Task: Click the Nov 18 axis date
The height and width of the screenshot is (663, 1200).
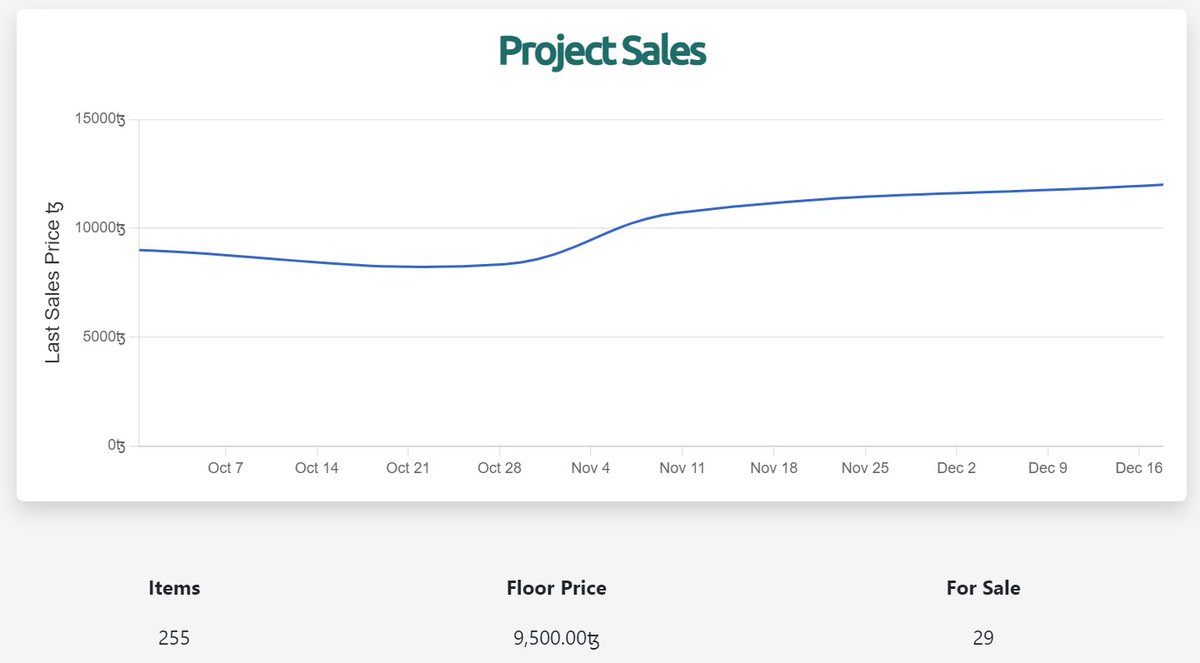Action: (x=773, y=468)
